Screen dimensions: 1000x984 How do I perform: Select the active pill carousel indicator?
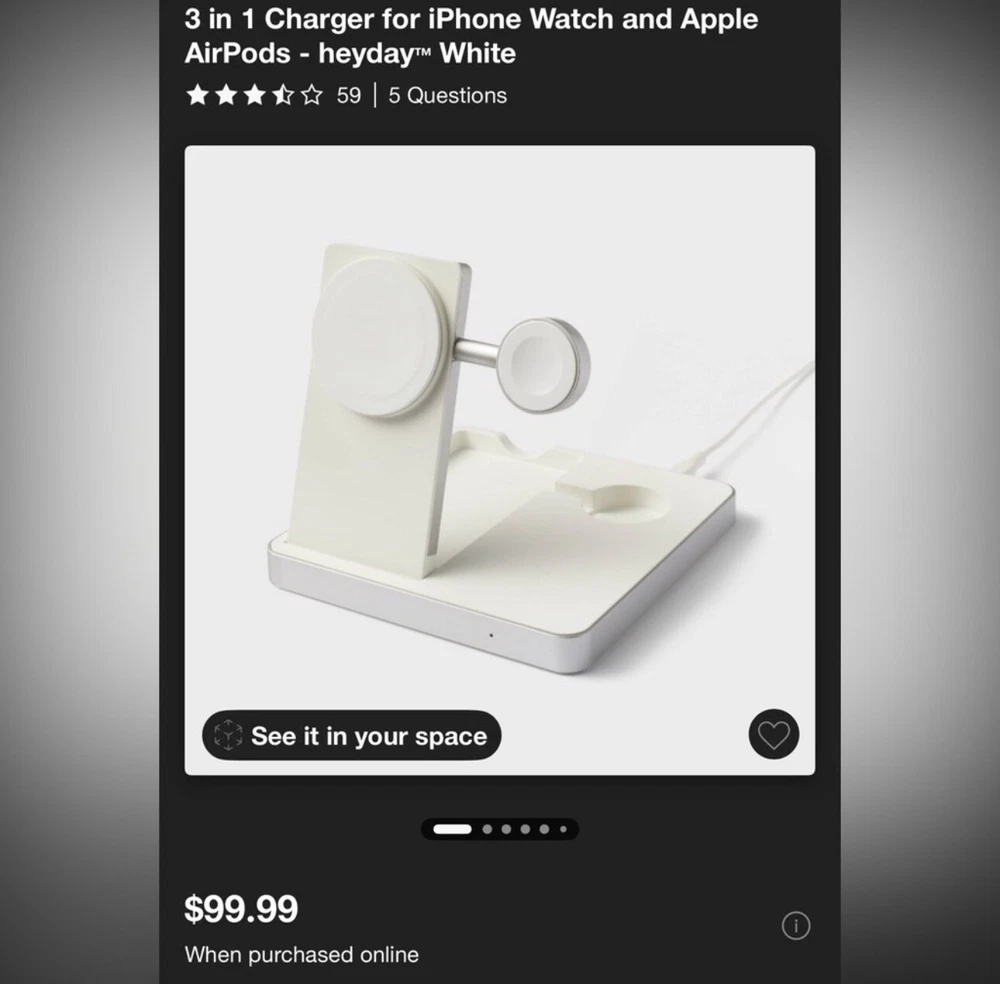click(452, 829)
